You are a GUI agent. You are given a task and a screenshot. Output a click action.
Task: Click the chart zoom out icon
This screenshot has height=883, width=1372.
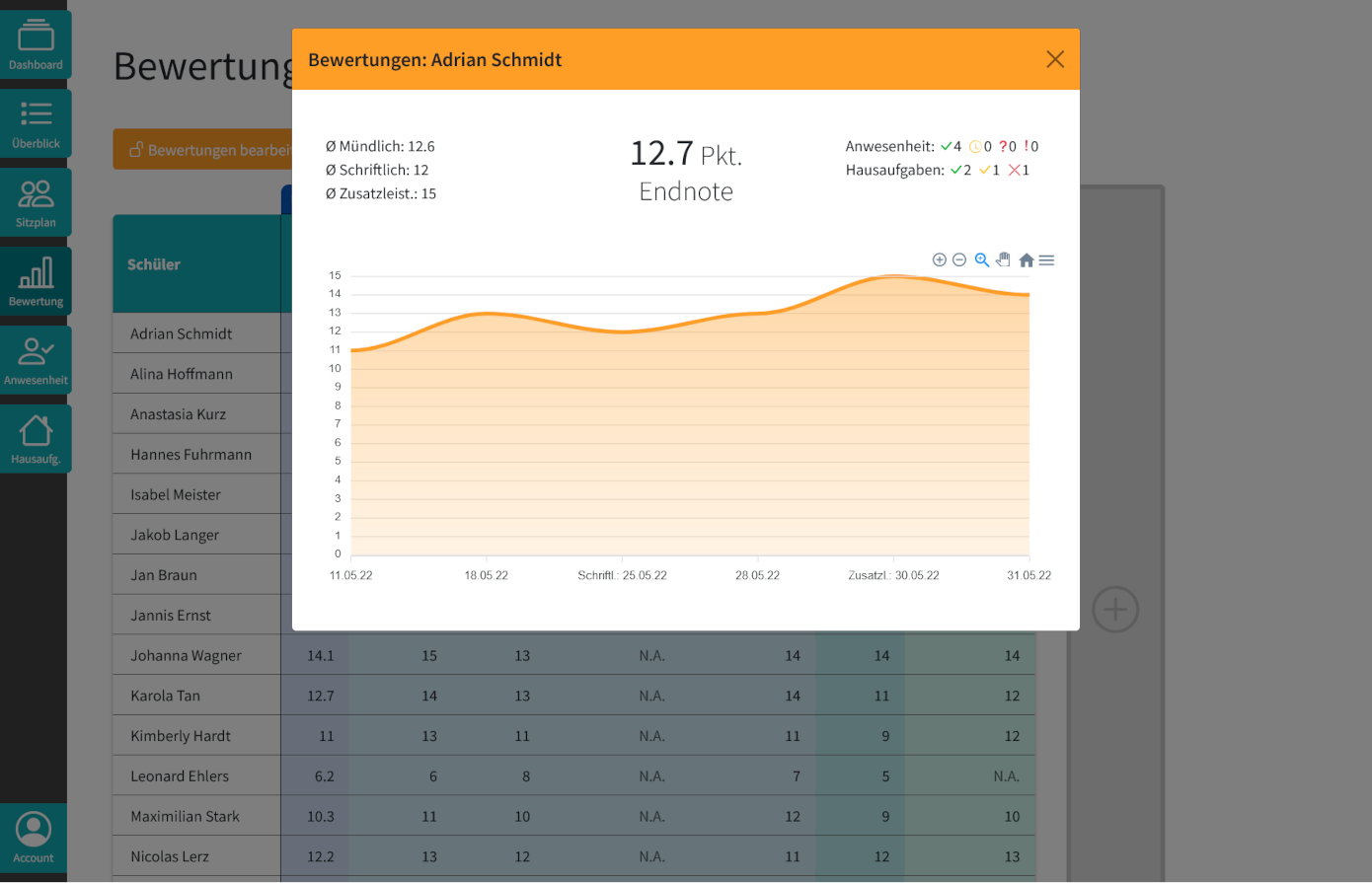coord(958,260)
